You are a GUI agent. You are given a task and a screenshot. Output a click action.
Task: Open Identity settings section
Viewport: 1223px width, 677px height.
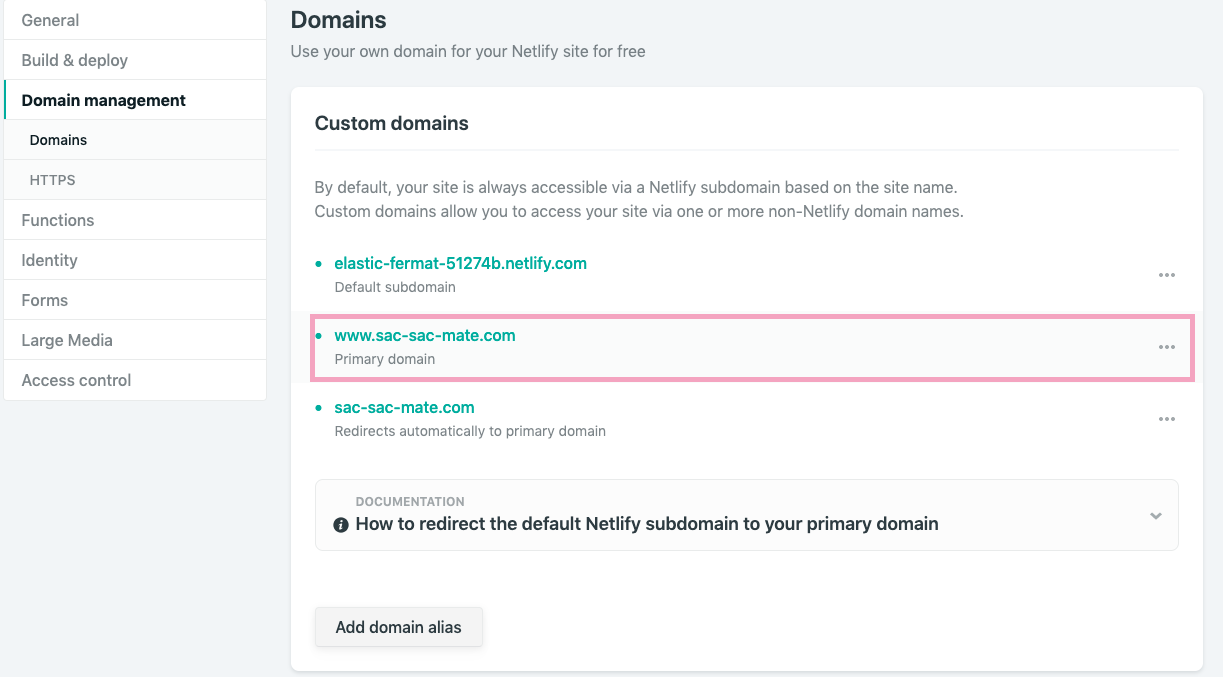[x=49, y=260]
